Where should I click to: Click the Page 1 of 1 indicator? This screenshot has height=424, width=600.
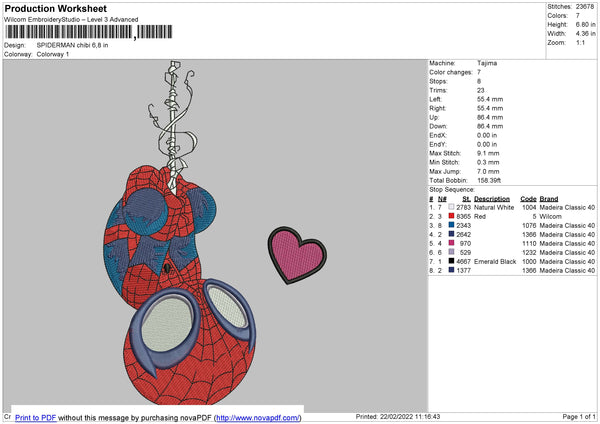579,416
